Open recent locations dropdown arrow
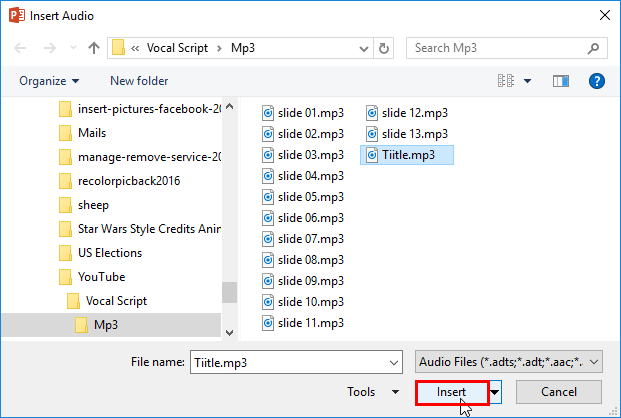This screenshot has height=418, width=621. click(x=73, y=48)
